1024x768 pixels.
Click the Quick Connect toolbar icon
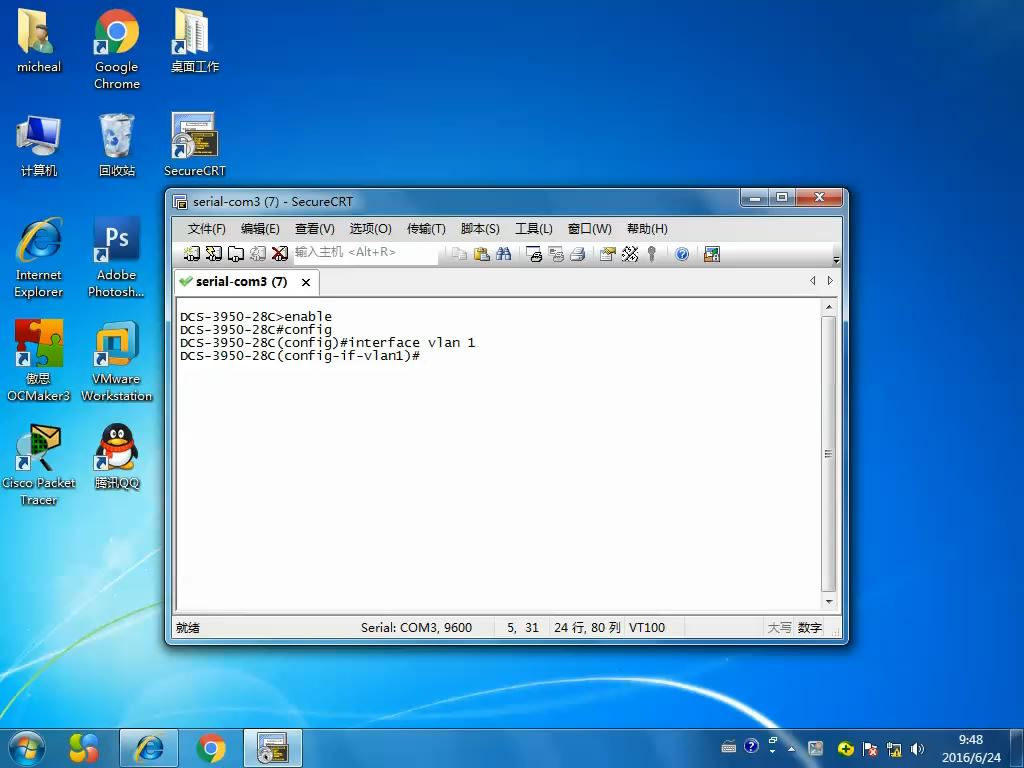pos(214,254)
